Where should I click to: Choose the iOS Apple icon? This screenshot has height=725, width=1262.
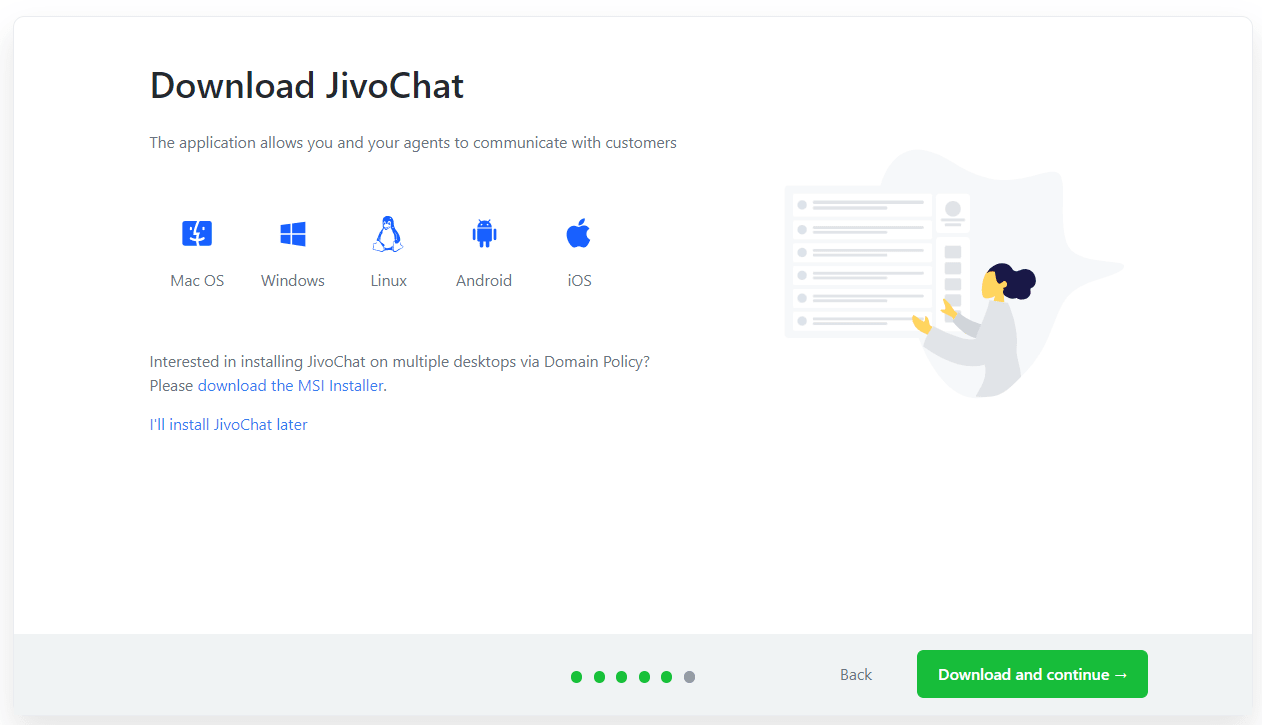pos(579,234)
